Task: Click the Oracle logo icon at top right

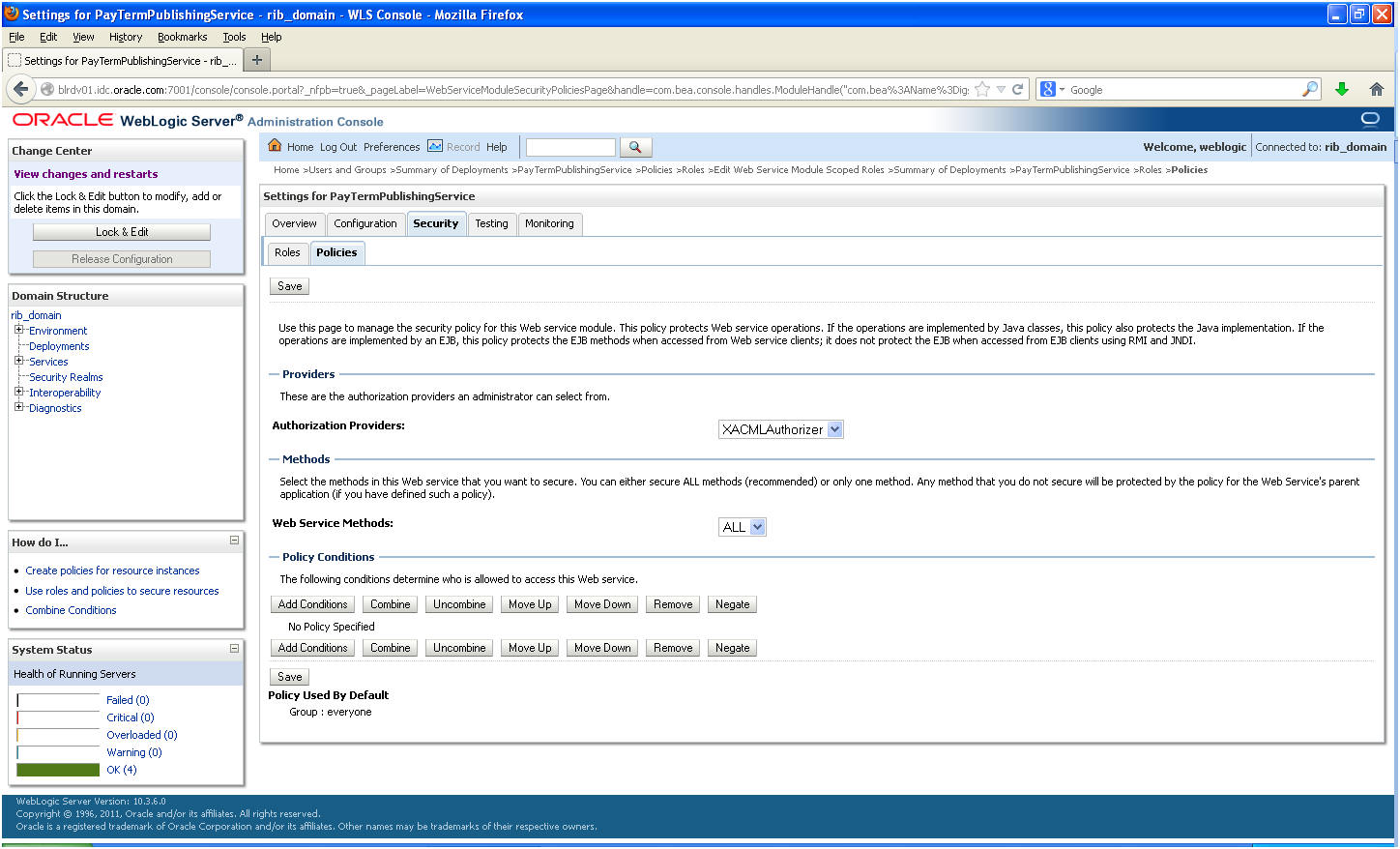Action: [1370, 119]
